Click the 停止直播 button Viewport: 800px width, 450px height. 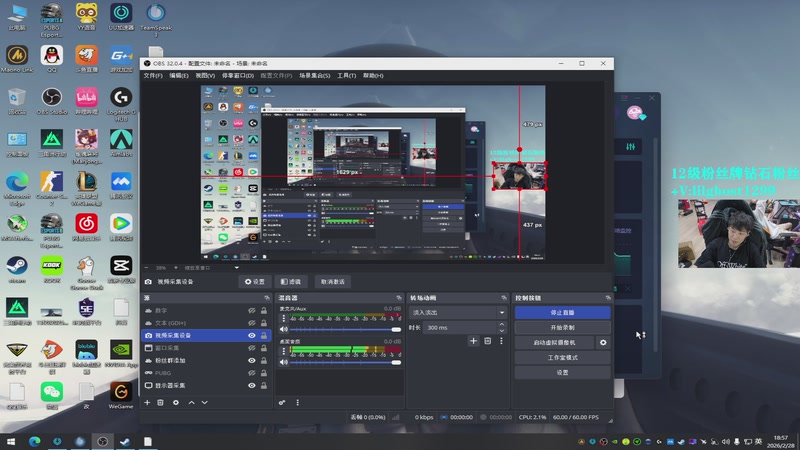562,312
